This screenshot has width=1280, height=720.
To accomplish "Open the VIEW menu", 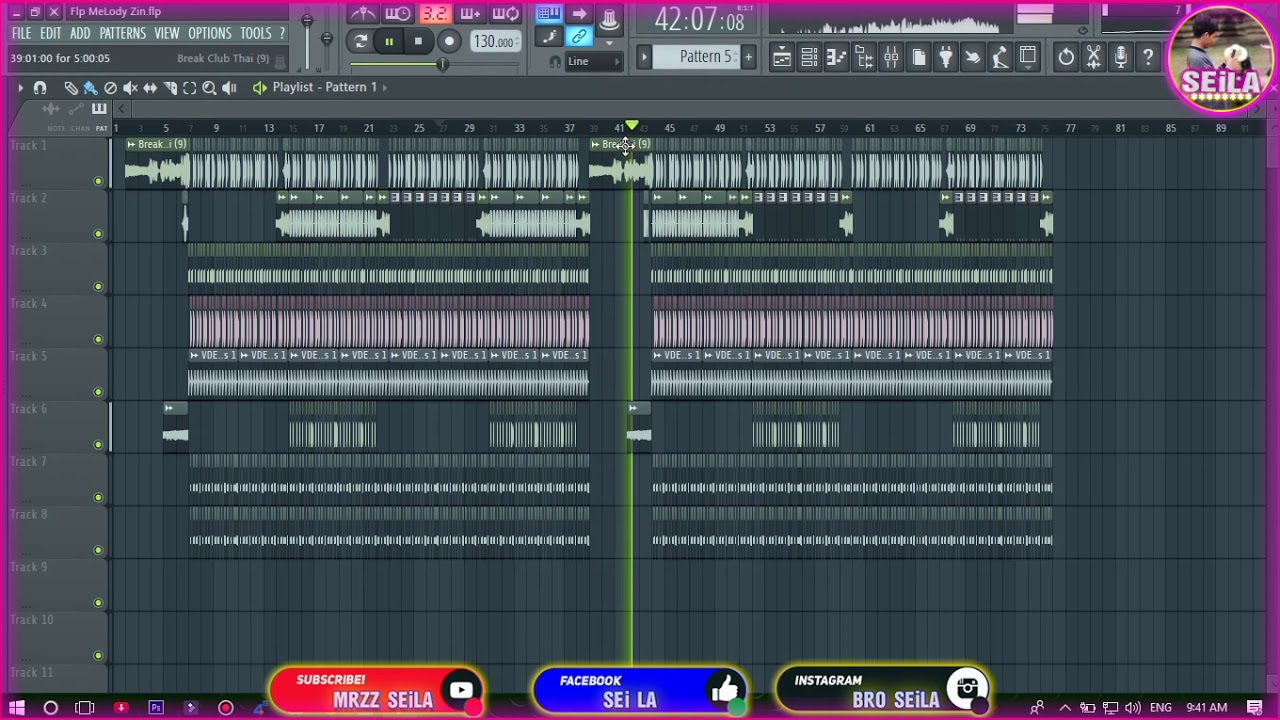I will (167, 34).
